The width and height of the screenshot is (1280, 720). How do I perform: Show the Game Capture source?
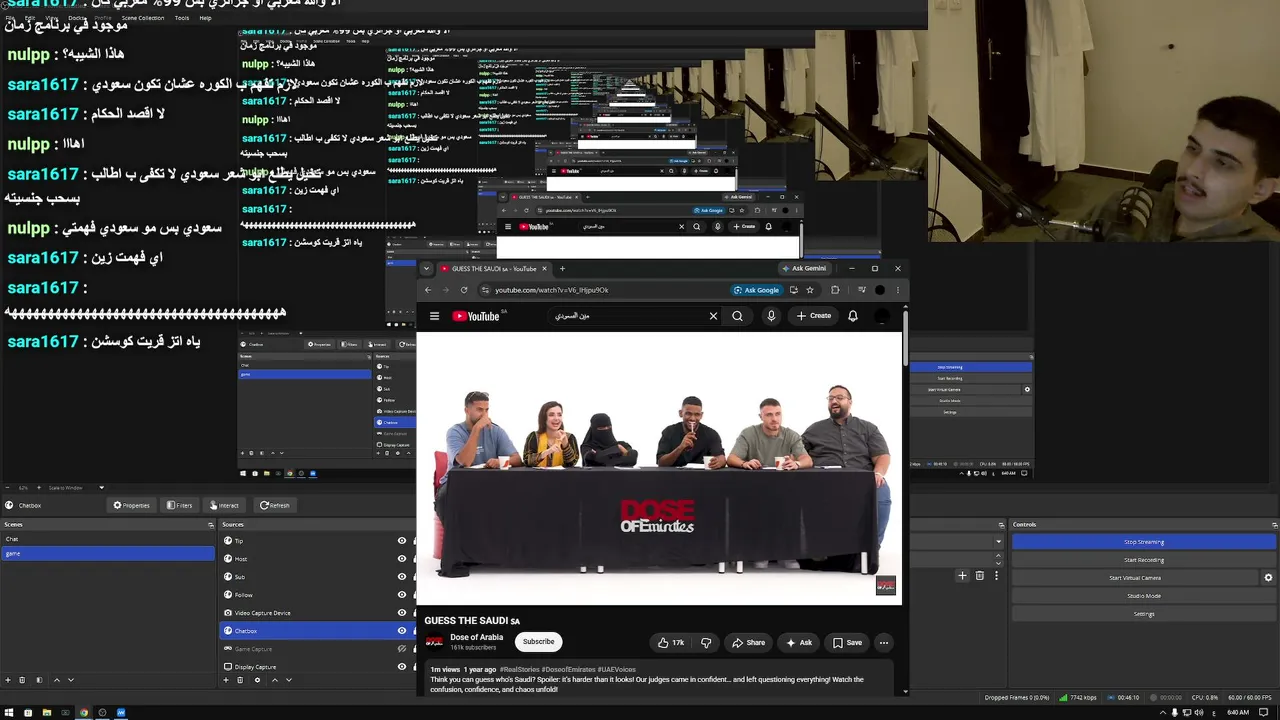[402, 649]
